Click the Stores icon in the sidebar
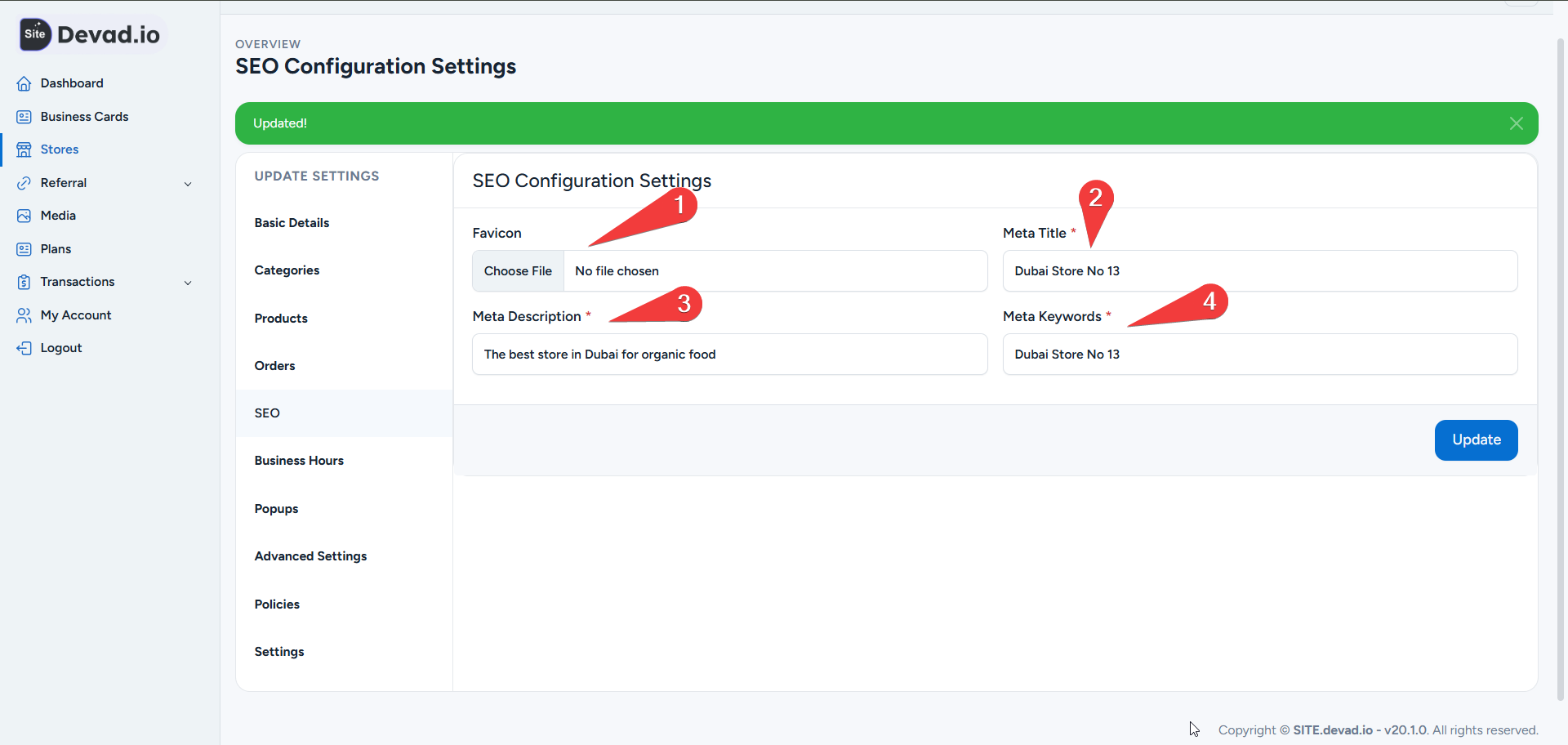This screenshot has width=1568, height=745. (23, 149)
